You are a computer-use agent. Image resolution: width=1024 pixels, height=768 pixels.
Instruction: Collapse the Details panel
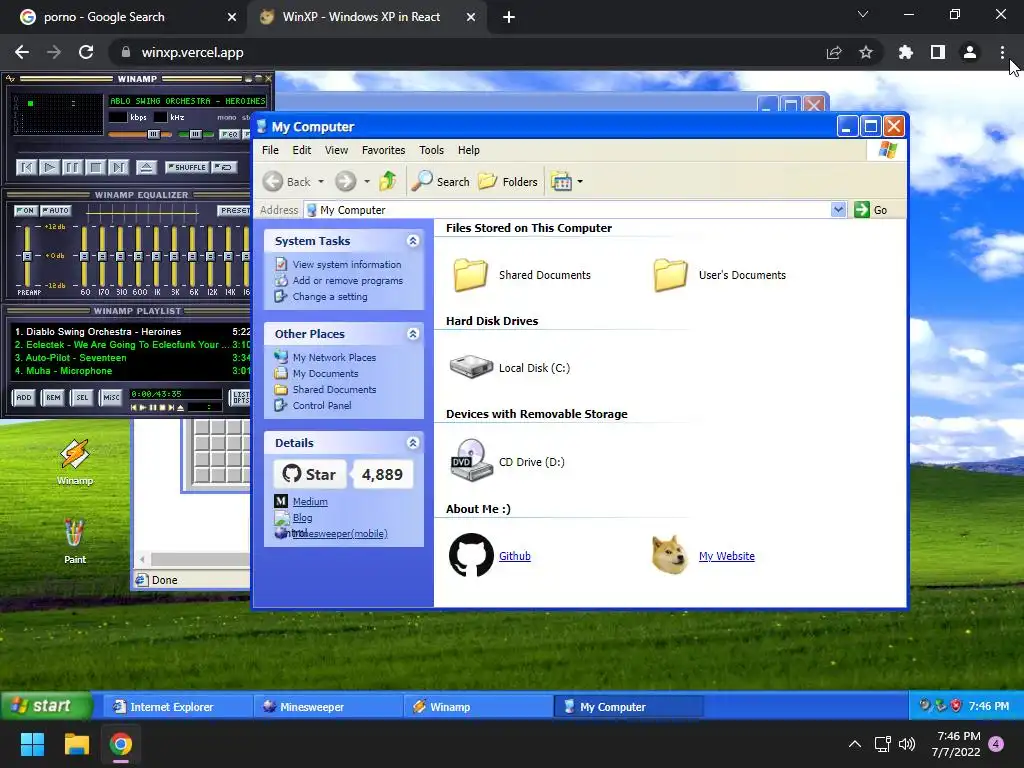pyautogui.click(x=413, y=443)
